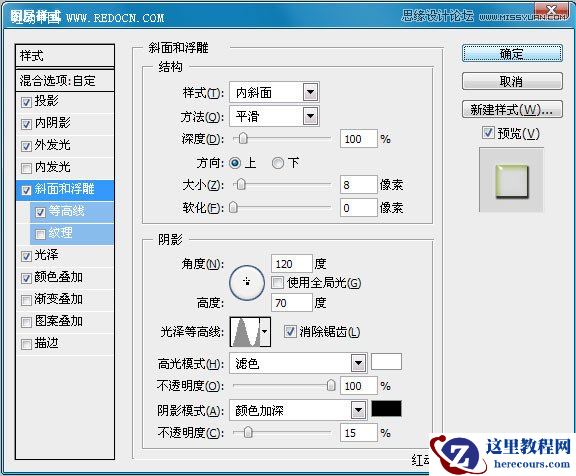Open the black shadow color swatch
The height and width of the screenshot is (476, 576).
click(386, 409)
